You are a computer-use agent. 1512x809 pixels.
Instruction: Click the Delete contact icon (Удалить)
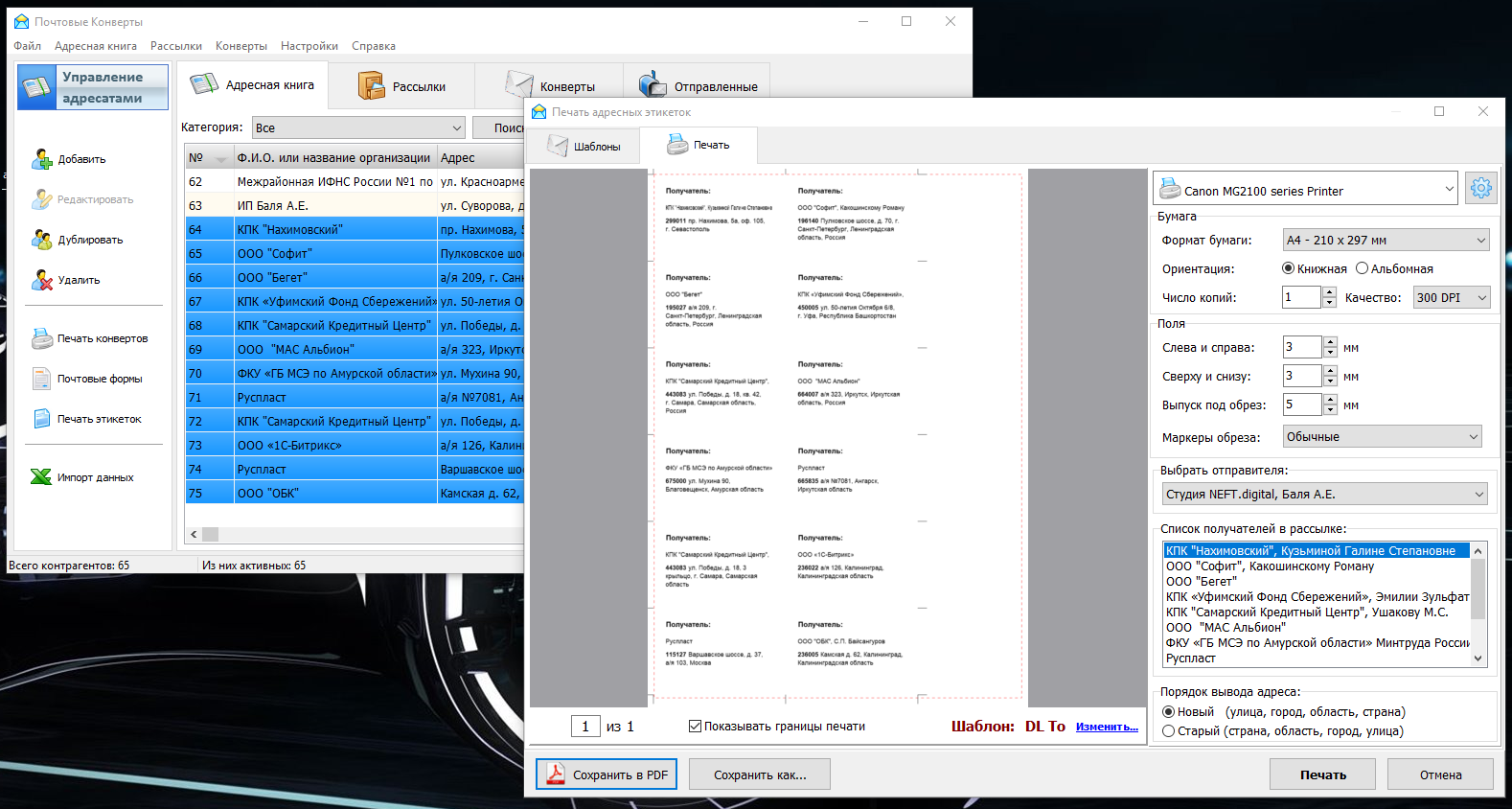click(x=42, y=280)
